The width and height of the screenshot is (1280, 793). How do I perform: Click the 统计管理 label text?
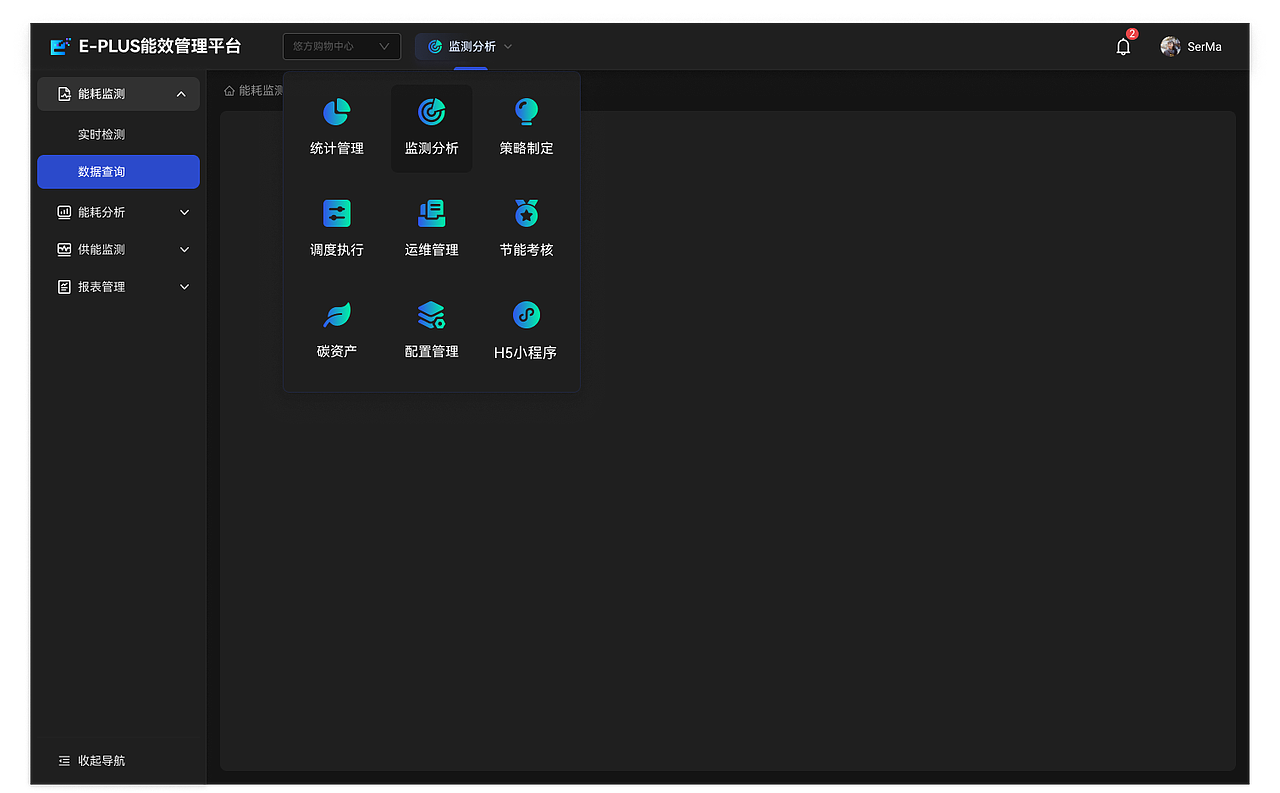click(x=337, y=148)
